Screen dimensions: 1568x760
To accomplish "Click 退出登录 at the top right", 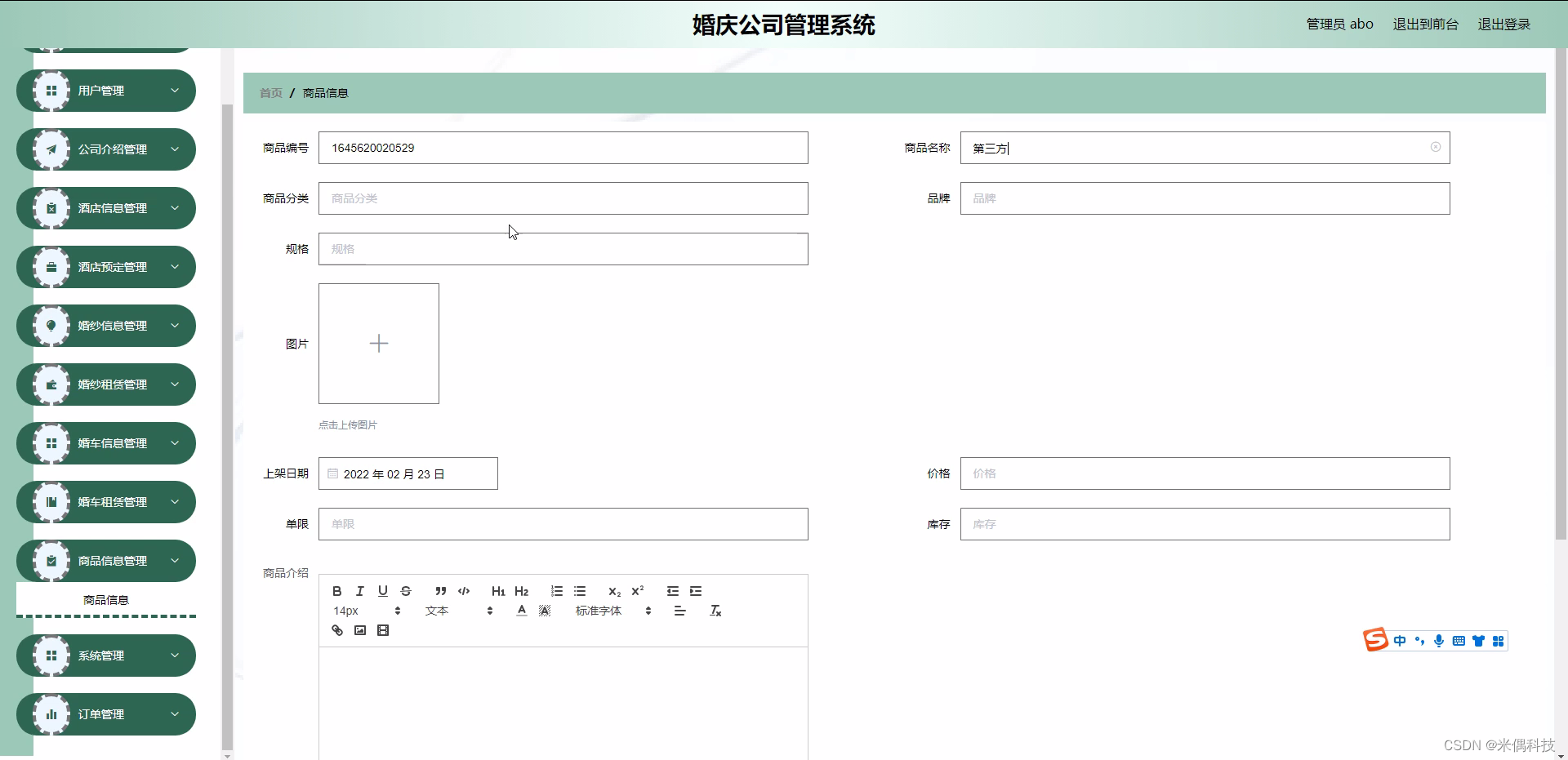I will click(x=1503, y=24).
